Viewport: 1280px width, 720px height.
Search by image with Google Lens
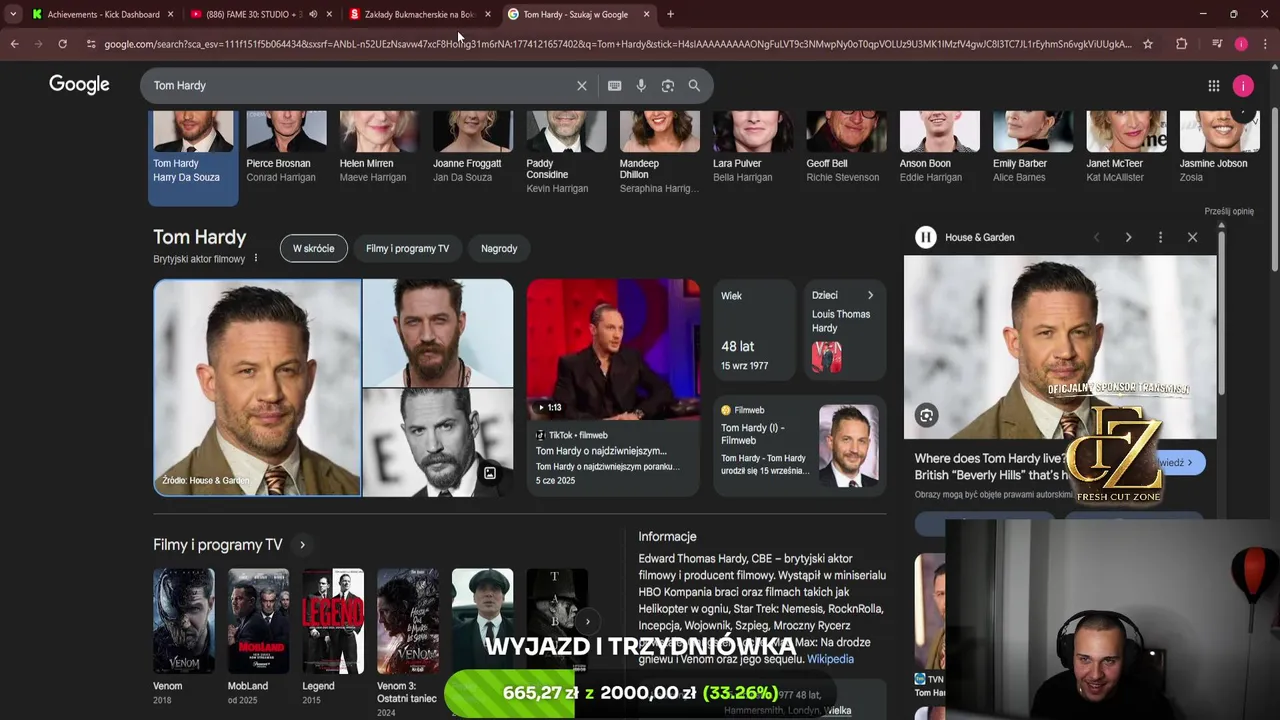tap(668, 86)
